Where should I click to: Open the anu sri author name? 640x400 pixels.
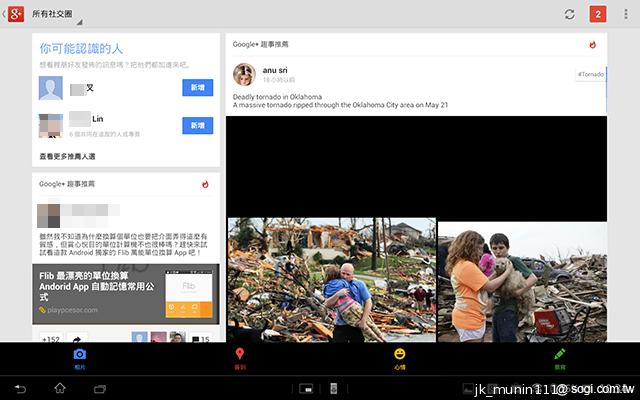(275, 70)
